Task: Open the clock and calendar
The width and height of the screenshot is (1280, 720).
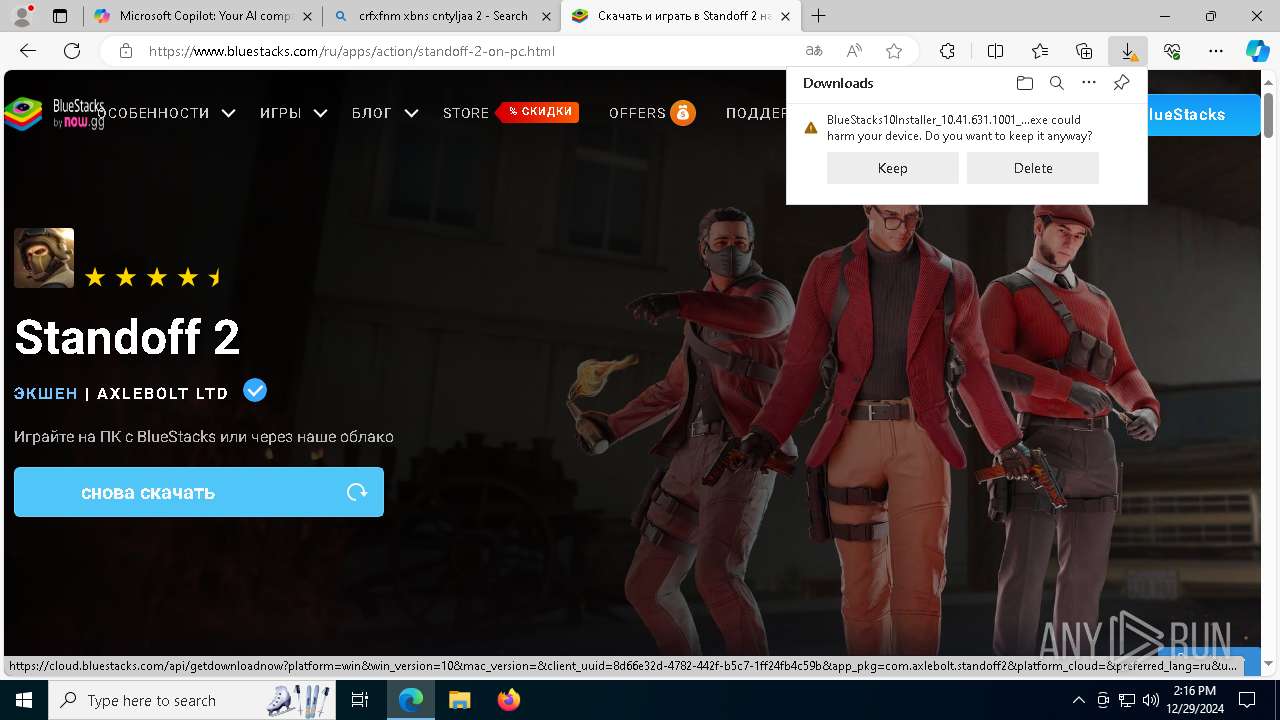Action: [x=1195, y=700]
